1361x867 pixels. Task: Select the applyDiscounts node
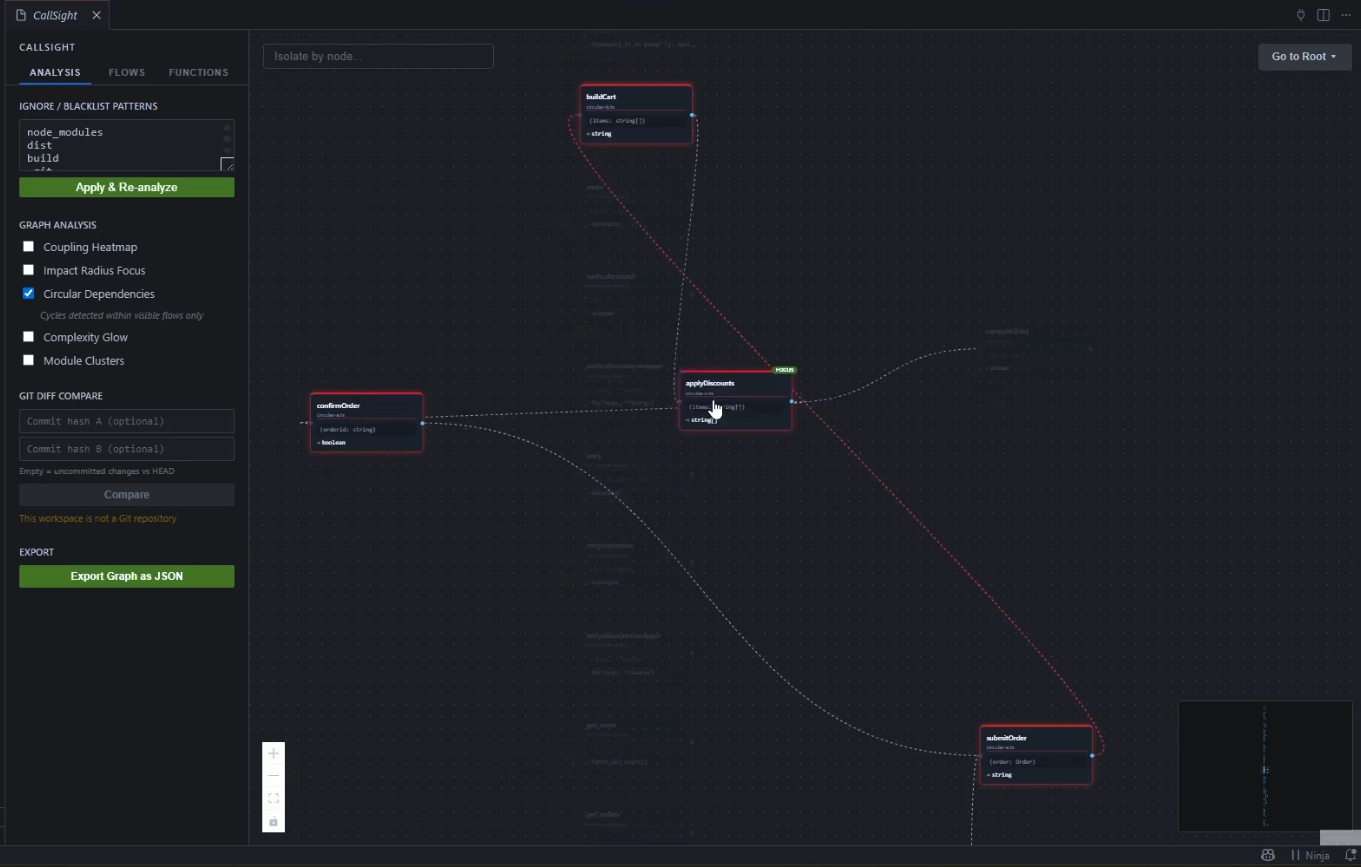735,400
